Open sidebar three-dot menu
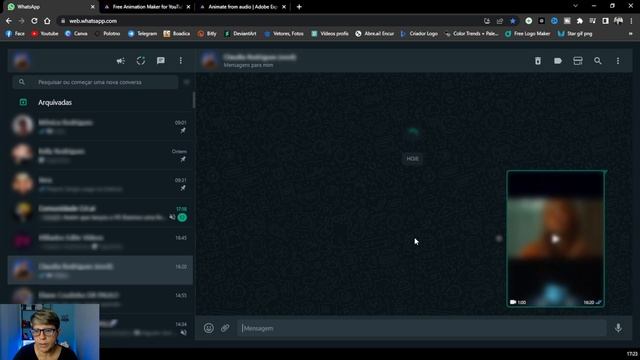This screenshot has width=640, height=360. point(181,61)
